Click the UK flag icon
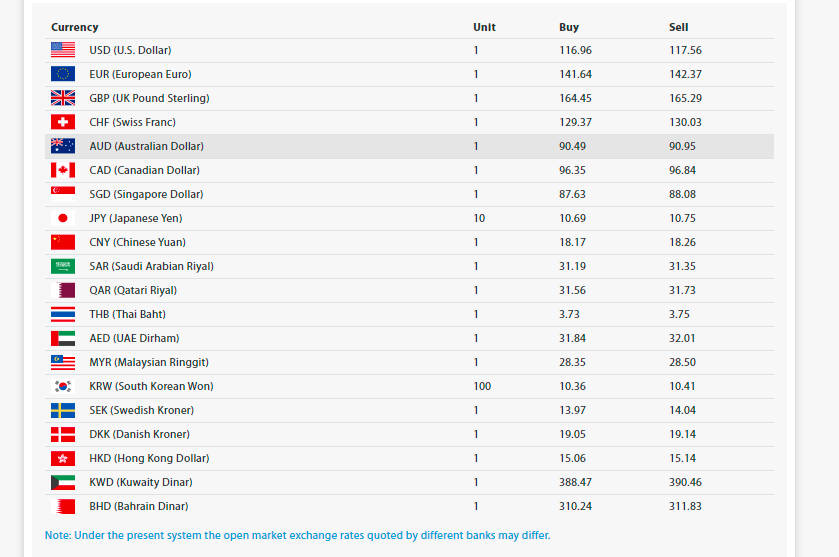Image resolution: width=839 pixels, height=557 pixels. pos(63,98)
